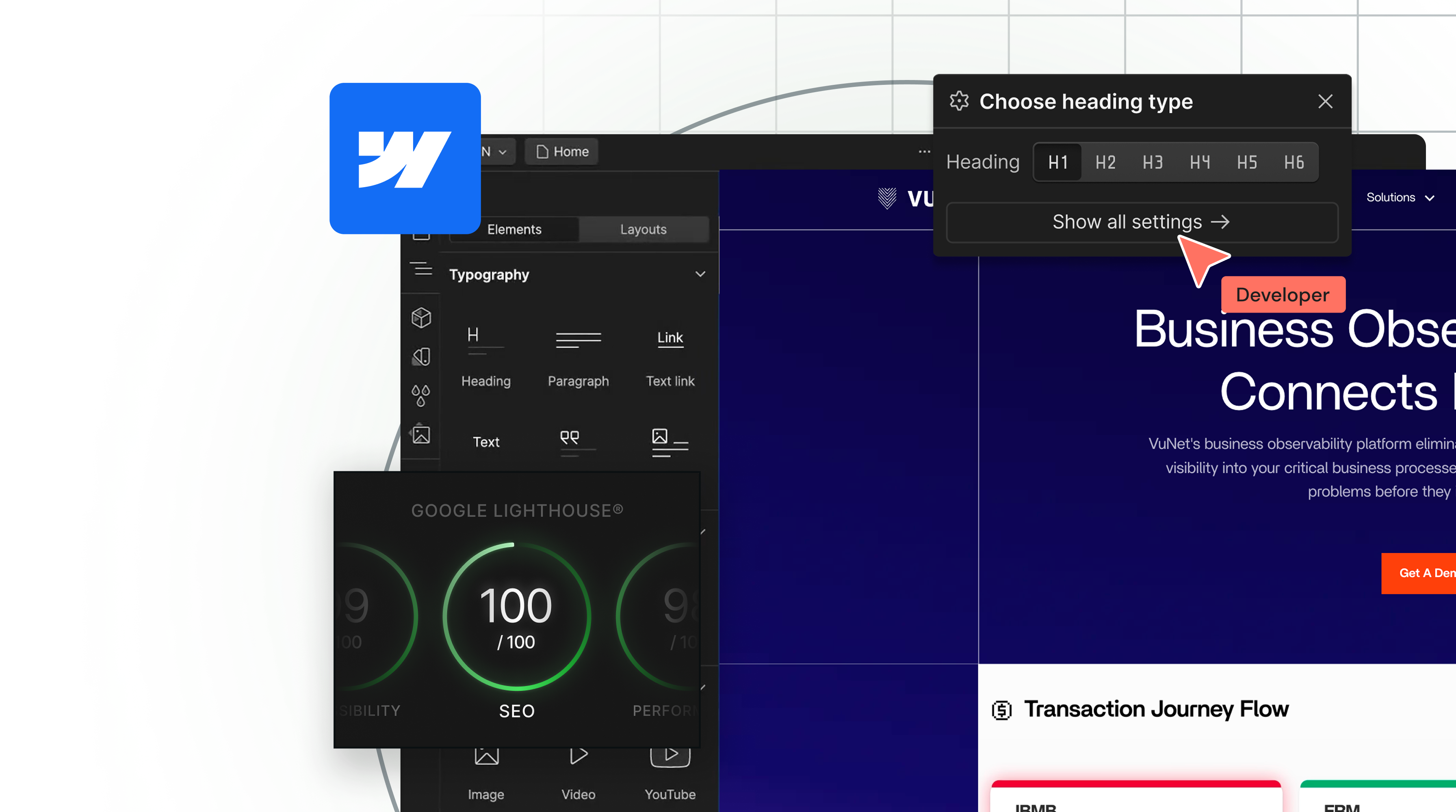Add a Text block element

486,442
